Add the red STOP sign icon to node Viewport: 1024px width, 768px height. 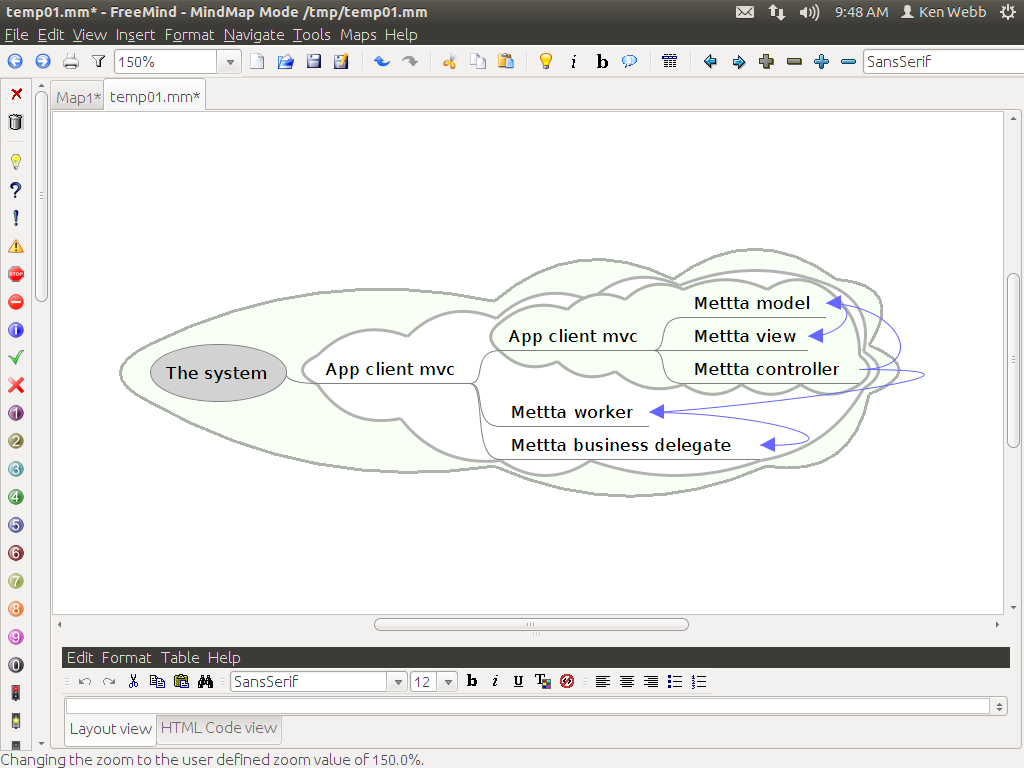click(16, 274)
